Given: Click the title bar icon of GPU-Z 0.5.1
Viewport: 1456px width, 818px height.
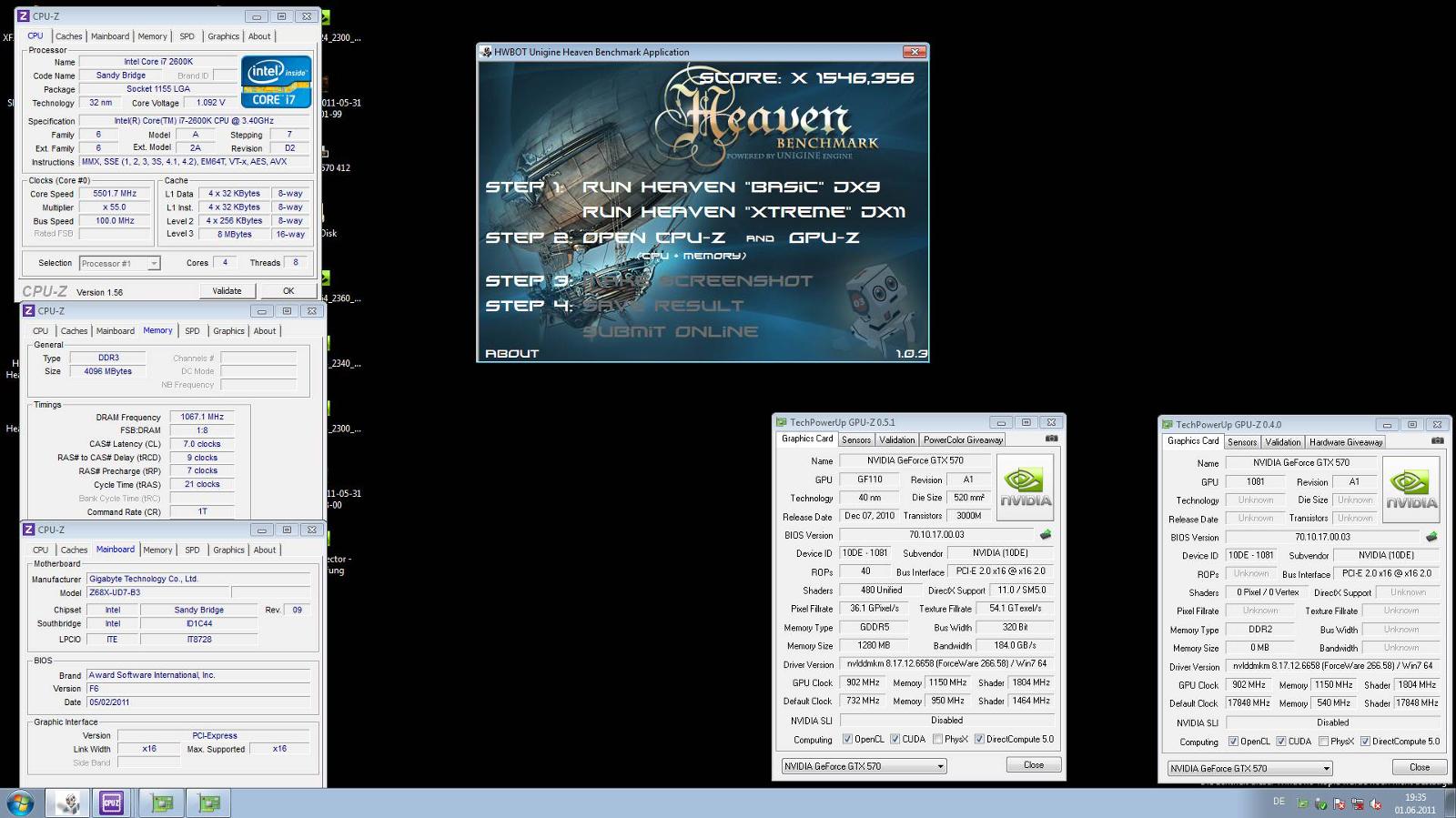Looking at the screenshot, I should (x=781, y=422).
